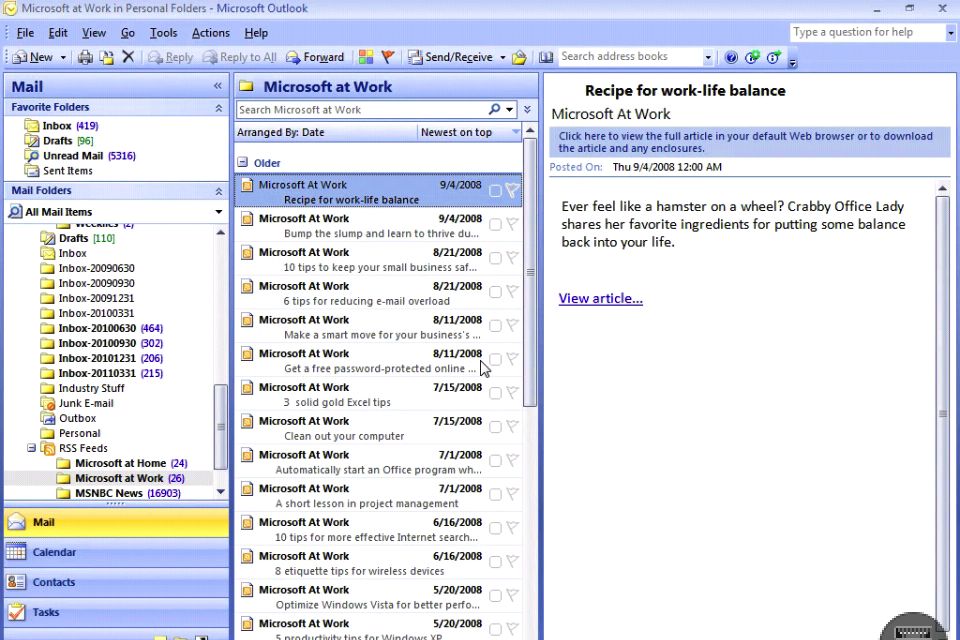Viewport: 960px width, 640px height.
Task: Click the Type a question for help box
Action: [867, 32]
